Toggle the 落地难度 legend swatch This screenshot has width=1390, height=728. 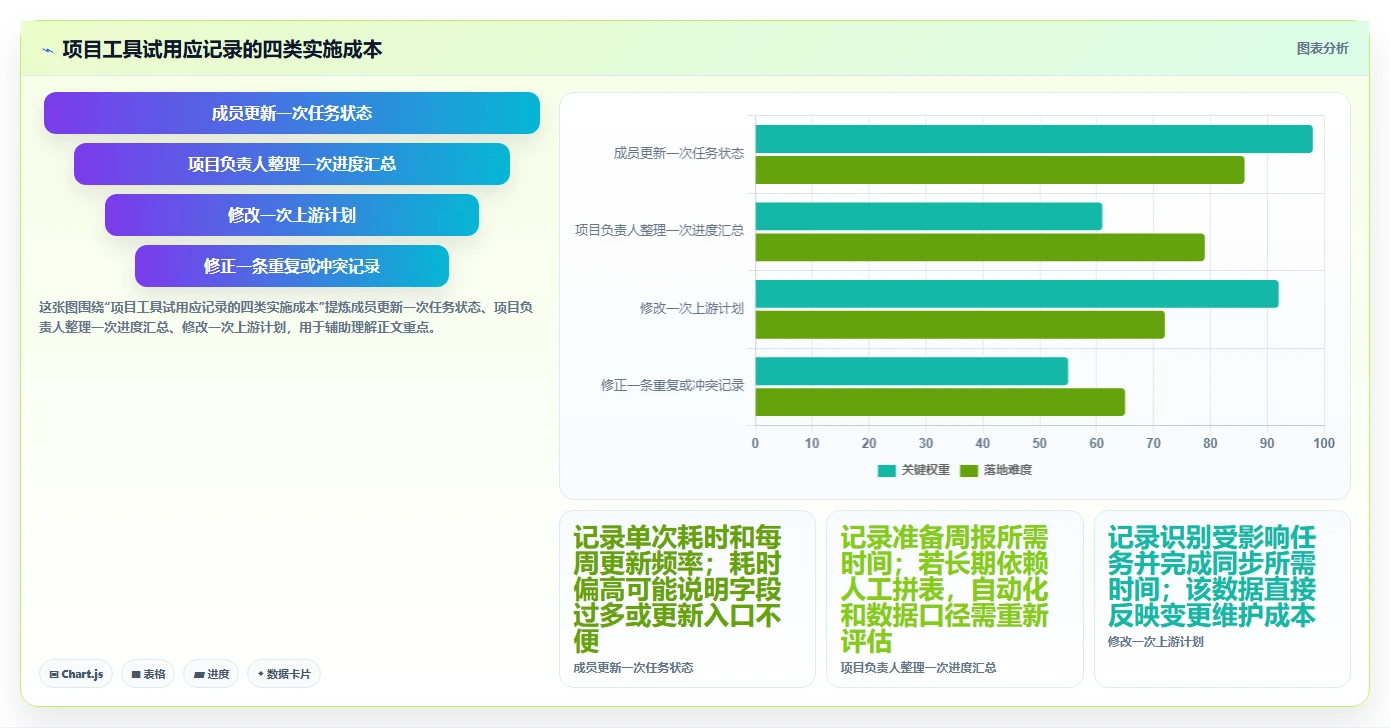point(969,470)
